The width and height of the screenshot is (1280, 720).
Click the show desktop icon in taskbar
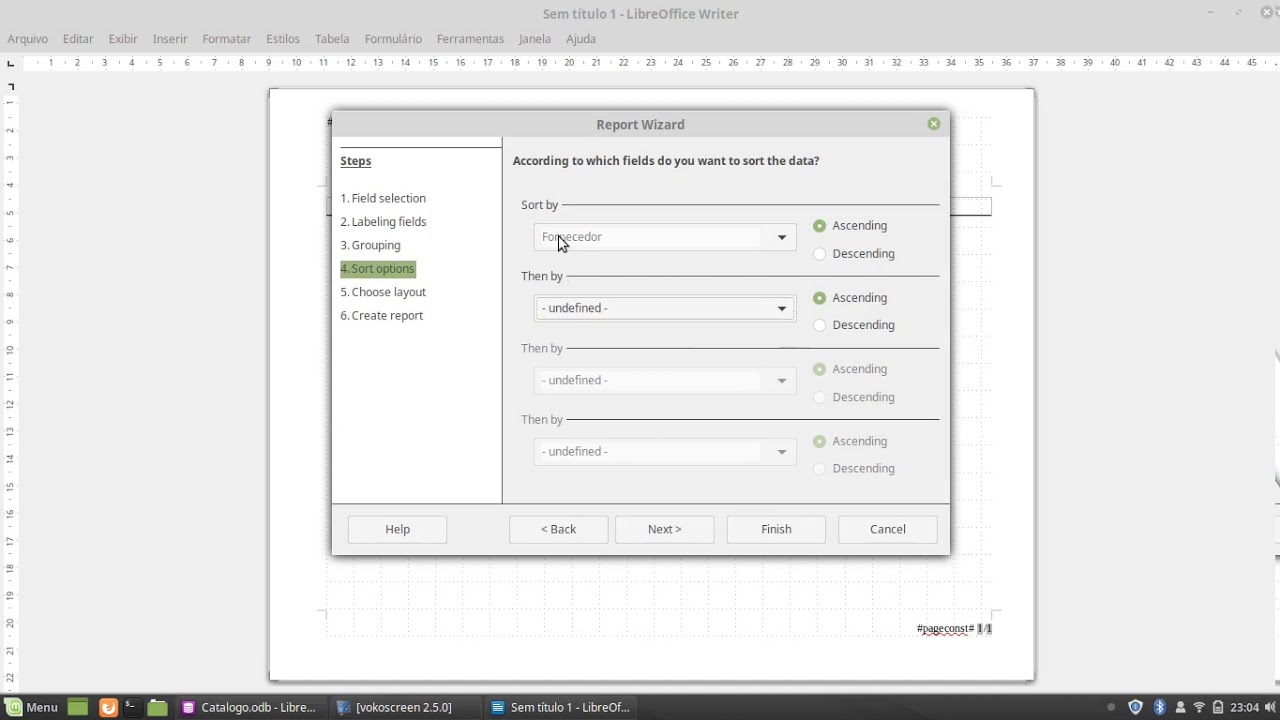[x=78, y=707]
